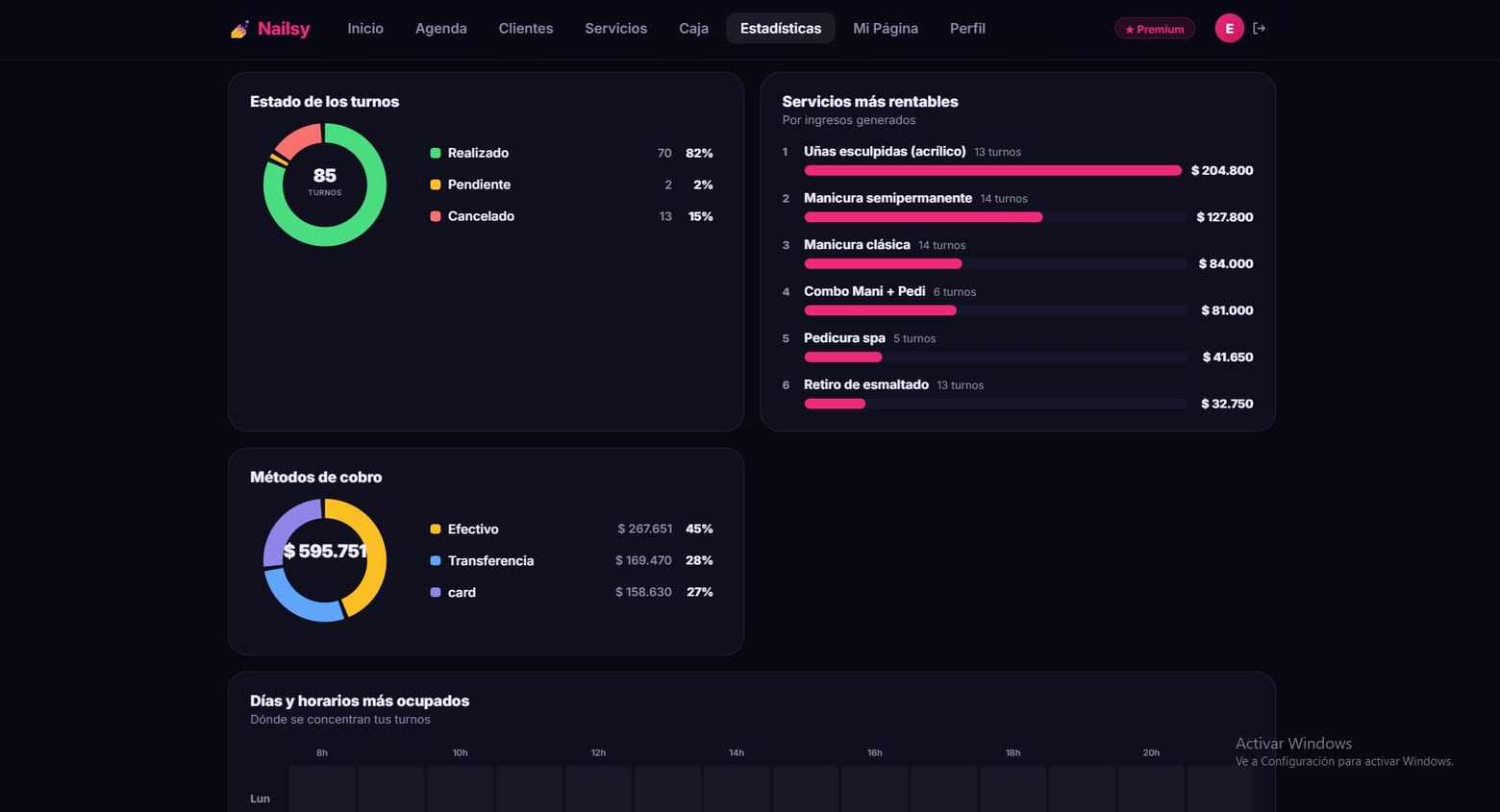Click the "82%" Realizado percentage
This screenshot has width=1500, height=812.
point(699,153)
